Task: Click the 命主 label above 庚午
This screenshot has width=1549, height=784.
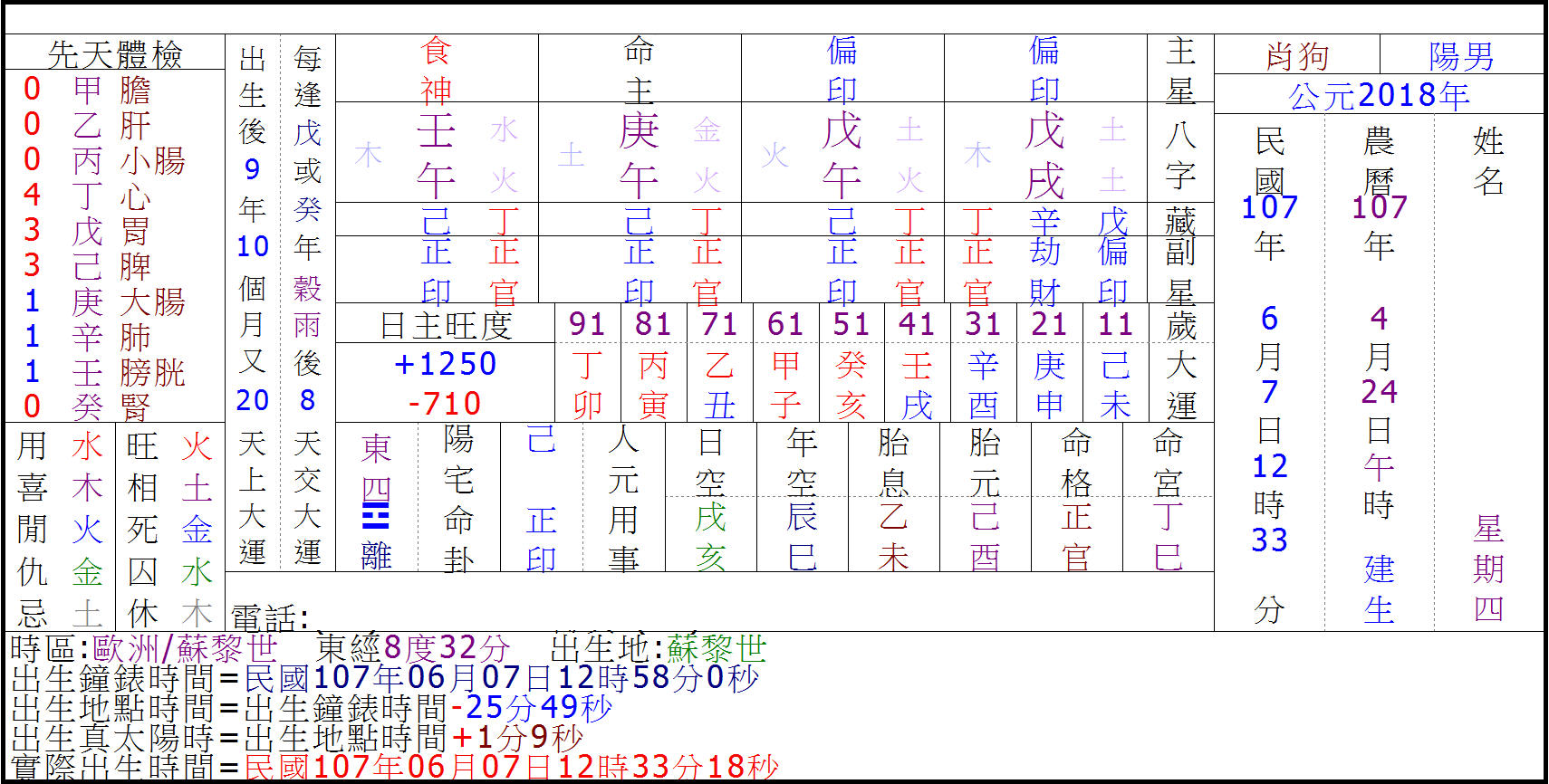Action: pos(639,71)
